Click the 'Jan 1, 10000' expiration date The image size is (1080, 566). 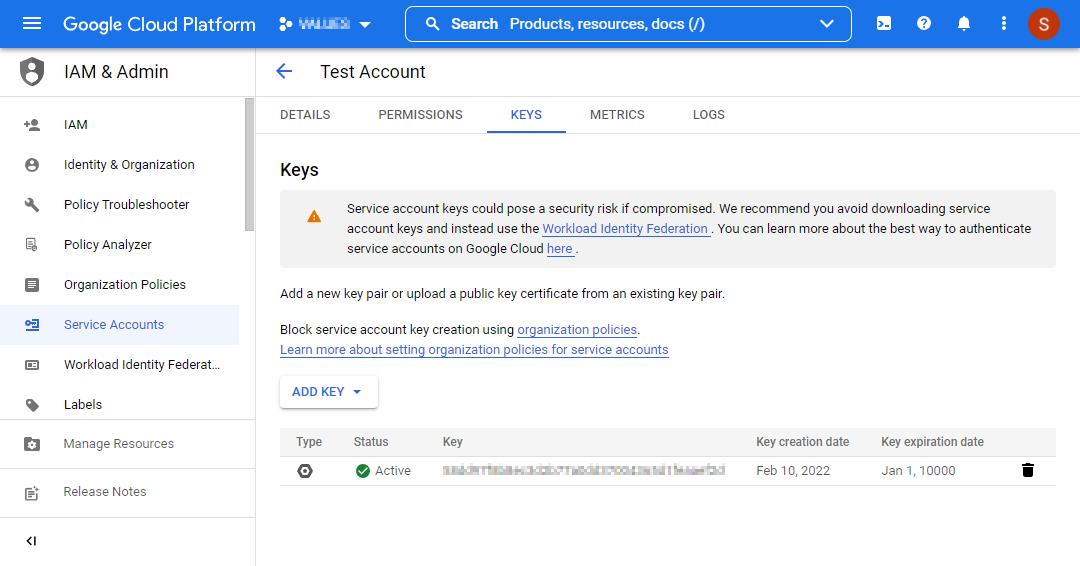click(918, 471)
